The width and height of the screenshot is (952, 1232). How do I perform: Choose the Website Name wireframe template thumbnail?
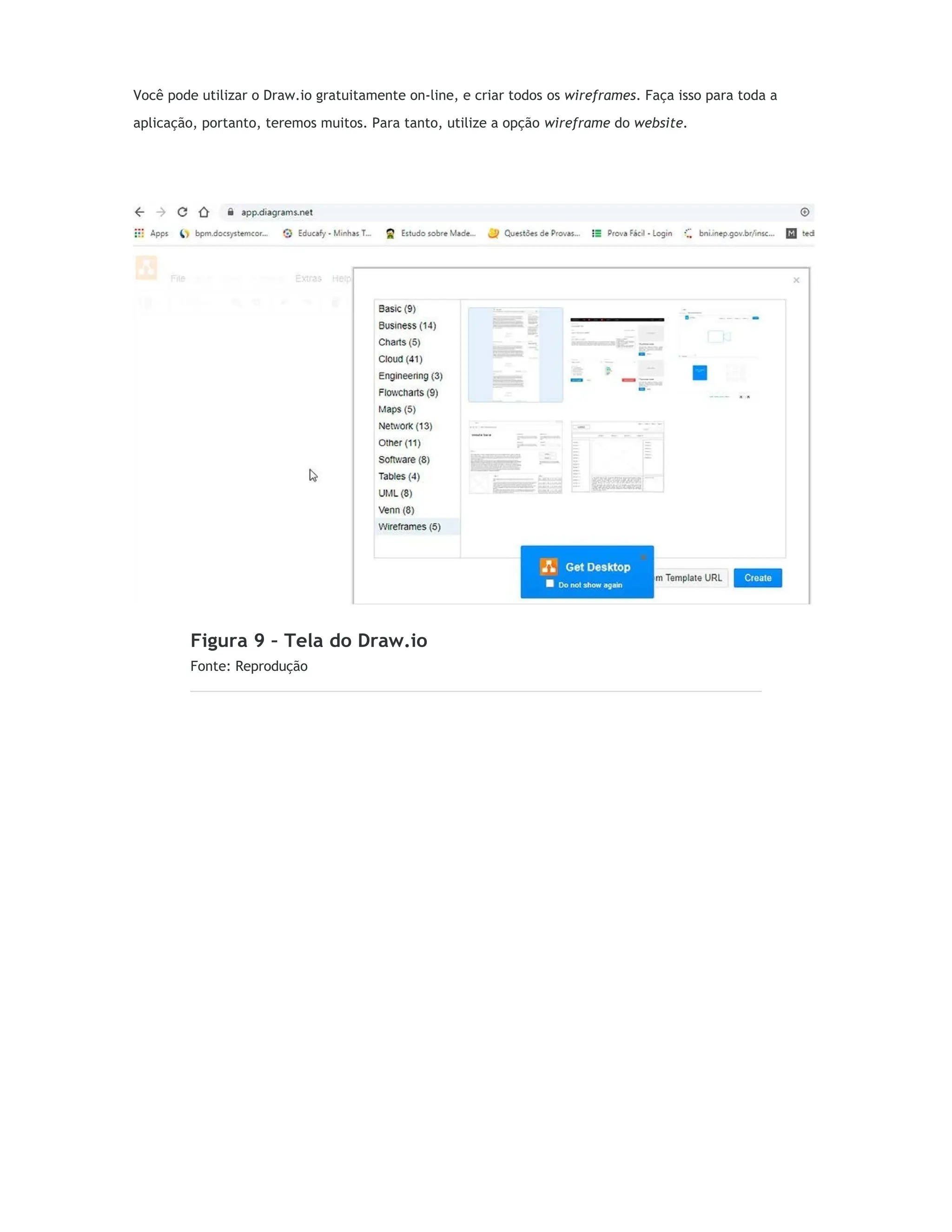coord(516,457)
